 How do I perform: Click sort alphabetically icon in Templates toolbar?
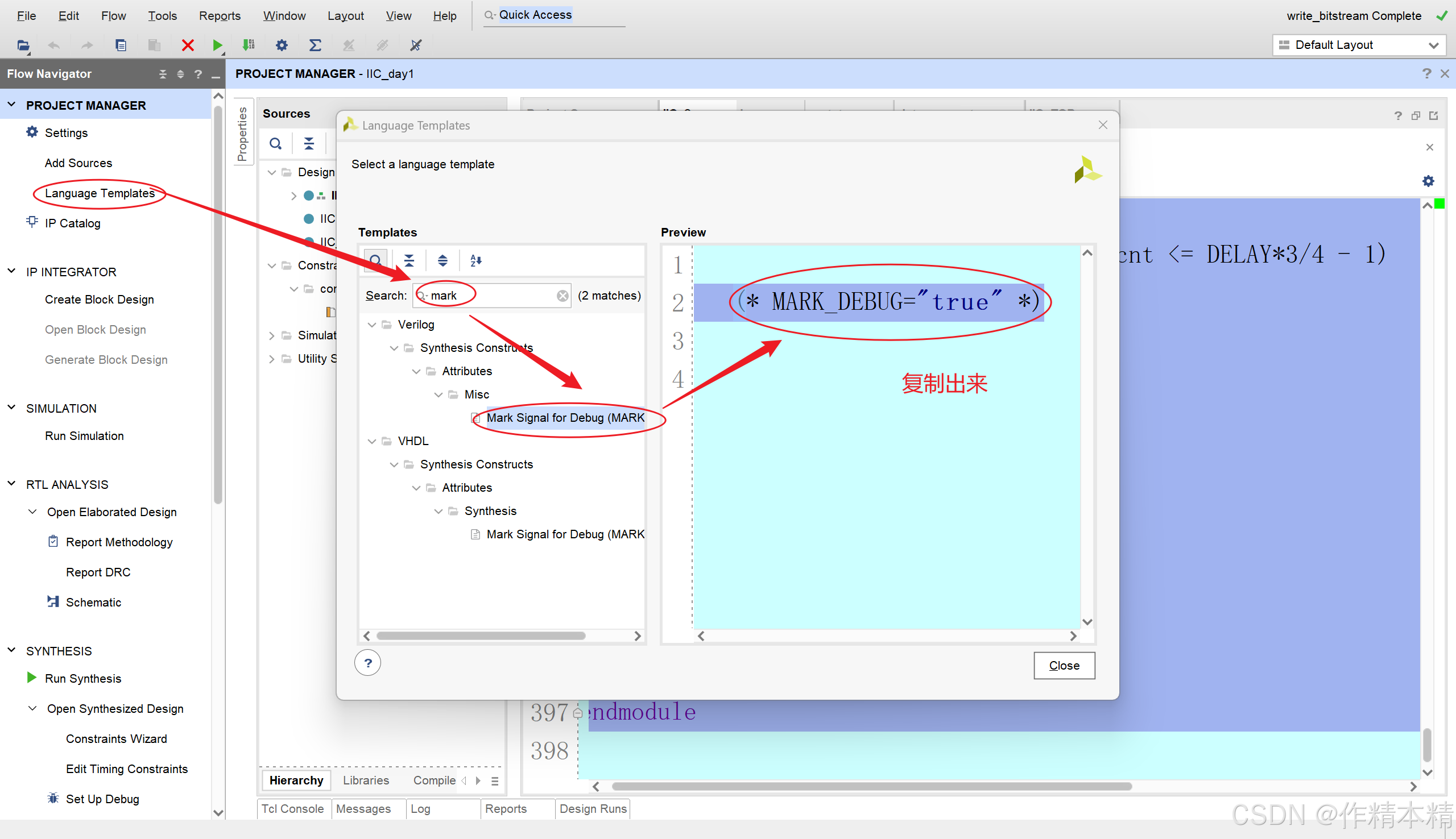(475, 260)
